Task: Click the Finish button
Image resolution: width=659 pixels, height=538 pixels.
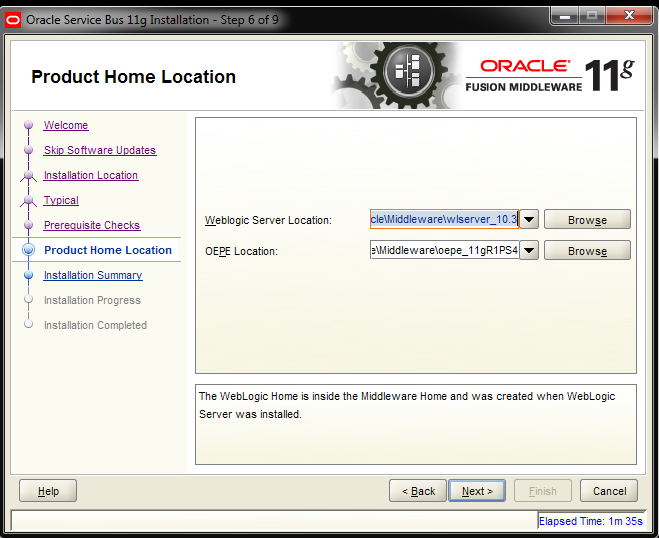Action: click(x=543, y=491)
